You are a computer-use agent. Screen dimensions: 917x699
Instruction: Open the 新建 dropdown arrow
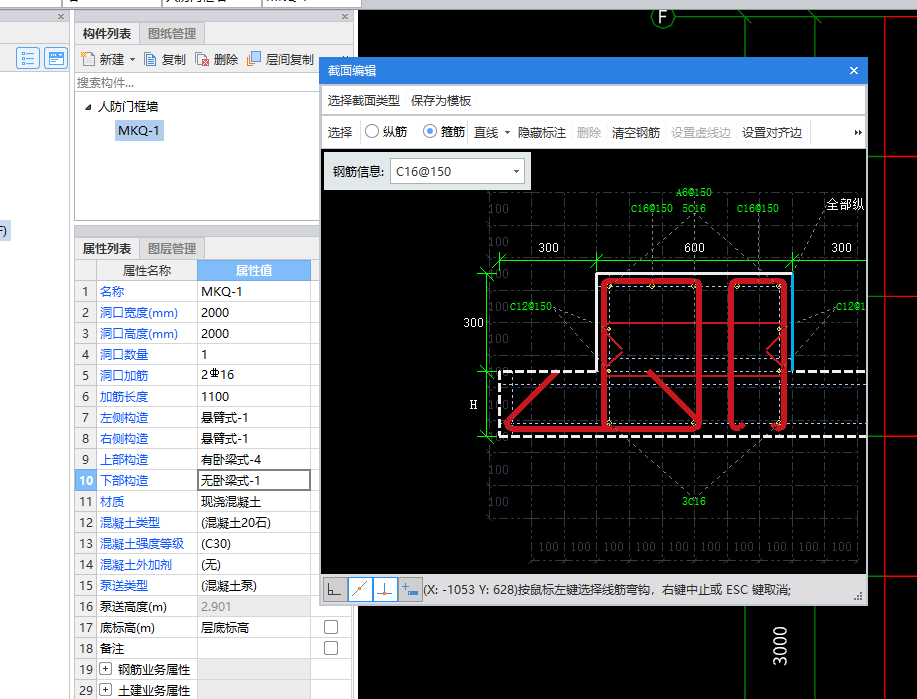pyautogui.click(x=132, y=60)
